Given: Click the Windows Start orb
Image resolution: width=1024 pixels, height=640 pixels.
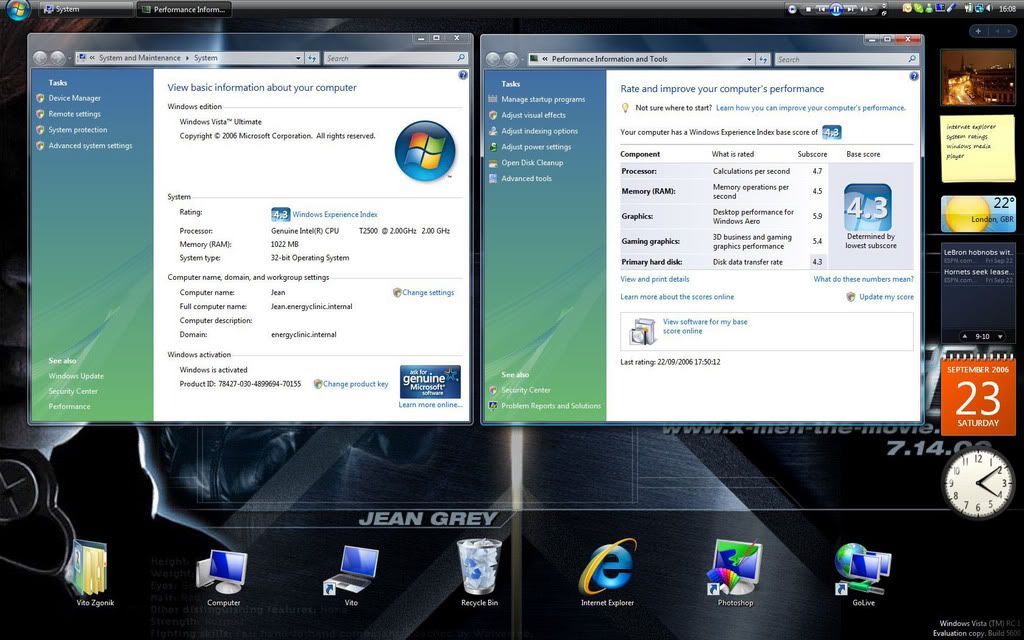Looking at the screenshot, I should pyautogui.click(x=18, y=9).
